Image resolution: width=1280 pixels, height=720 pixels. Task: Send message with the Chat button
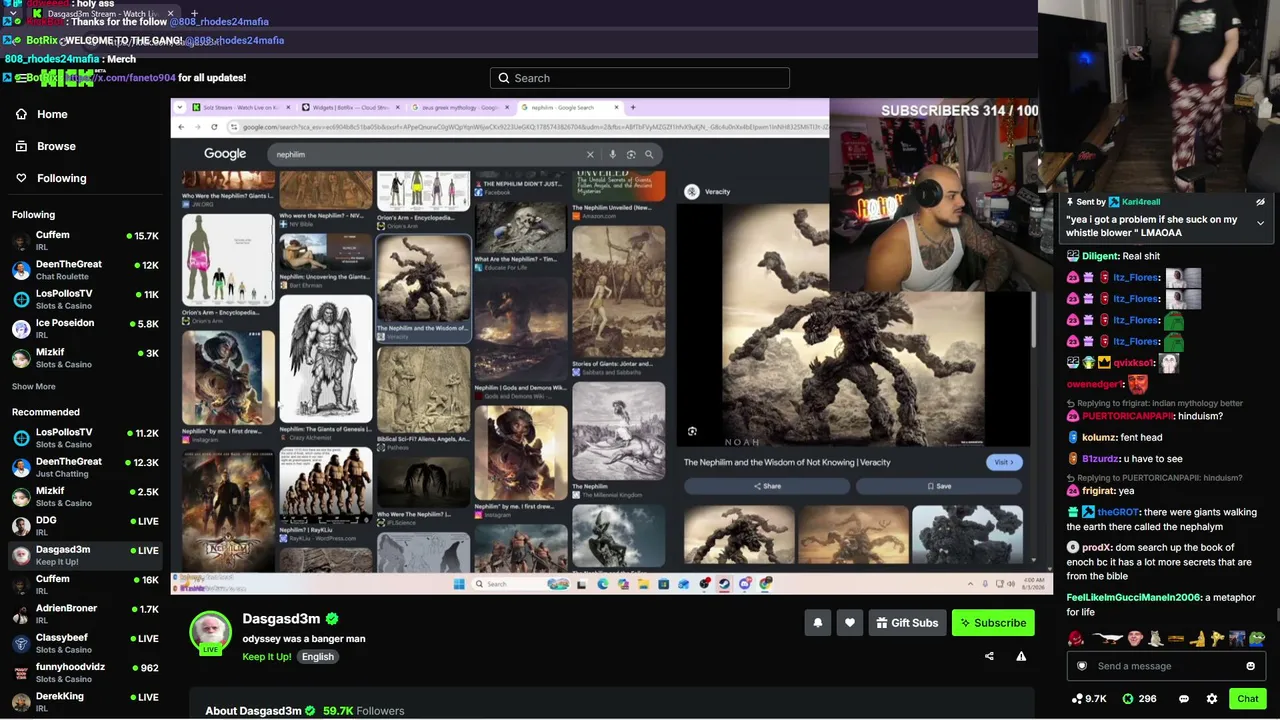click(x=1248, y=699)
